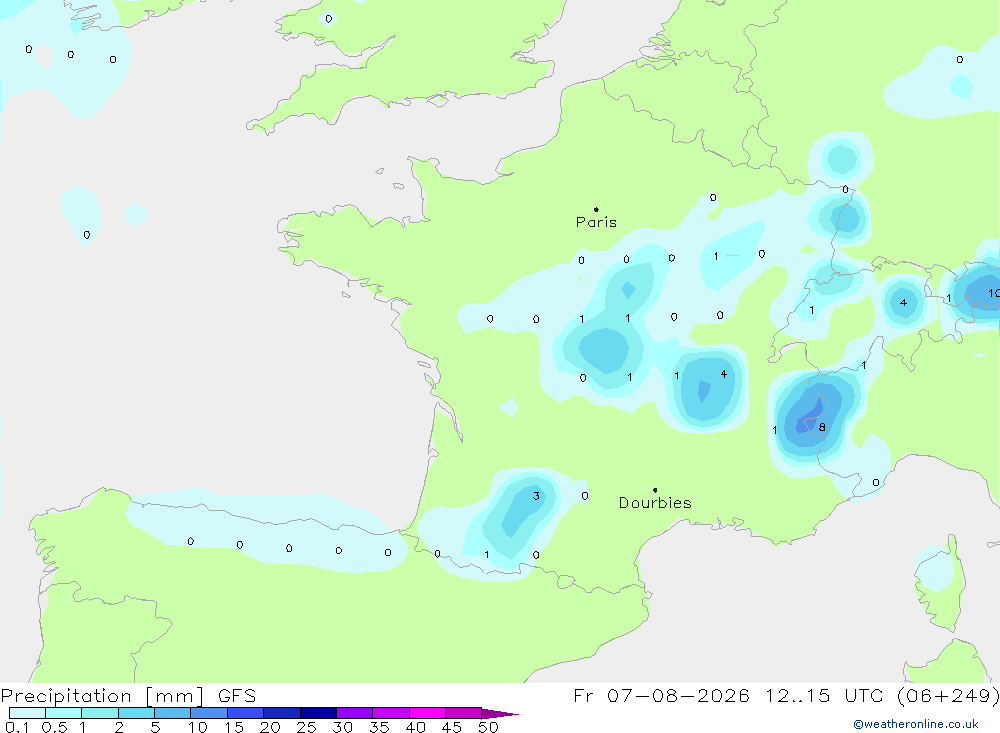This screenshot has width=1000, height=733.
Task: Click the legend label '50'
Action: tap(488, 727)
